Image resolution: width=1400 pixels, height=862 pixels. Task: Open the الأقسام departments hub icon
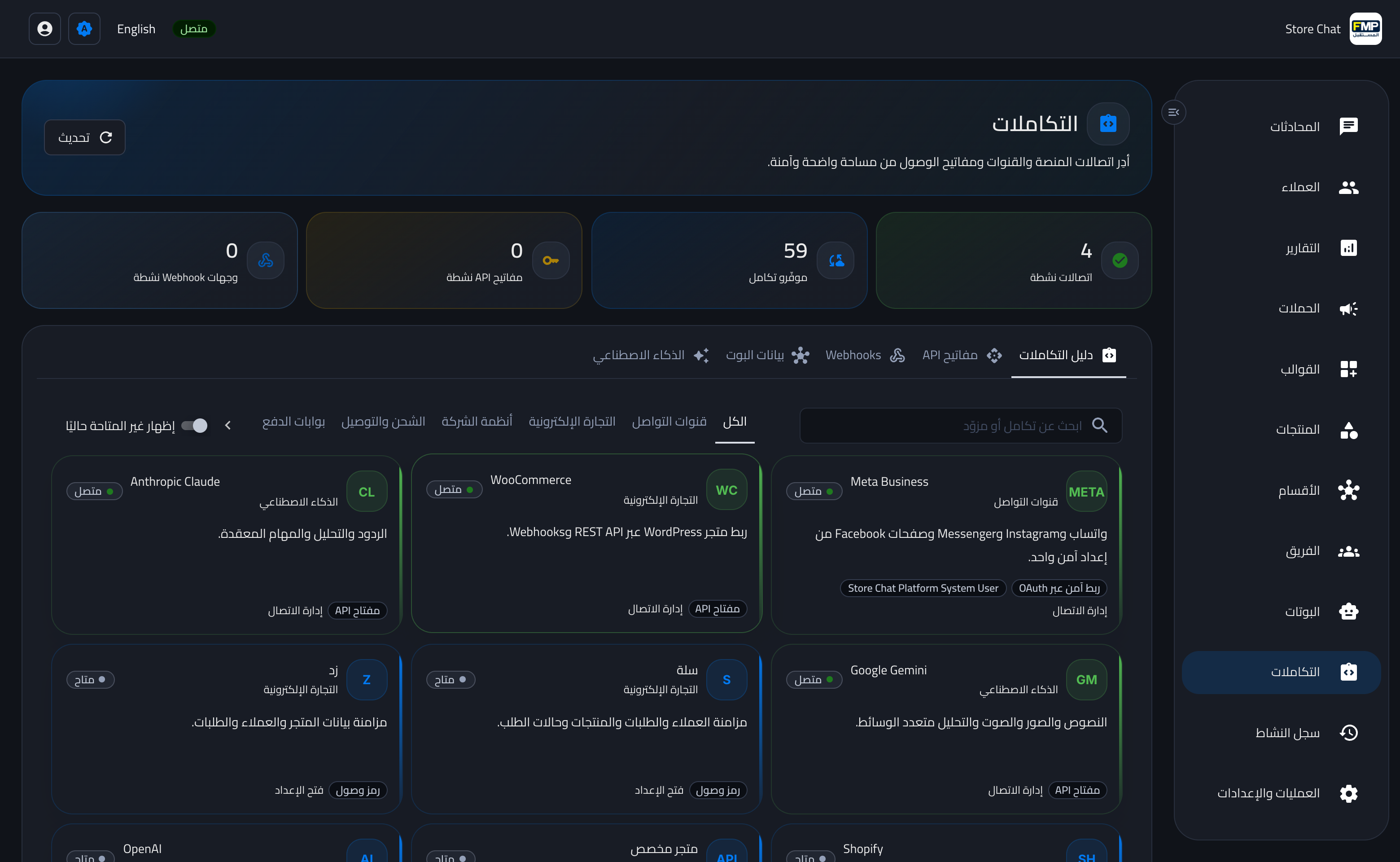[1348, 490]
